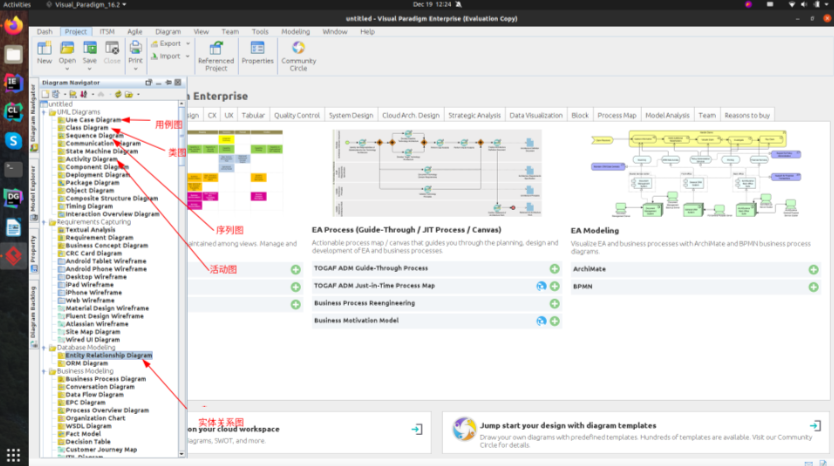Open the Diagram menu tab
Viewport: 834px width, 466px height.
pyautogui.click(x=168, y=32)
